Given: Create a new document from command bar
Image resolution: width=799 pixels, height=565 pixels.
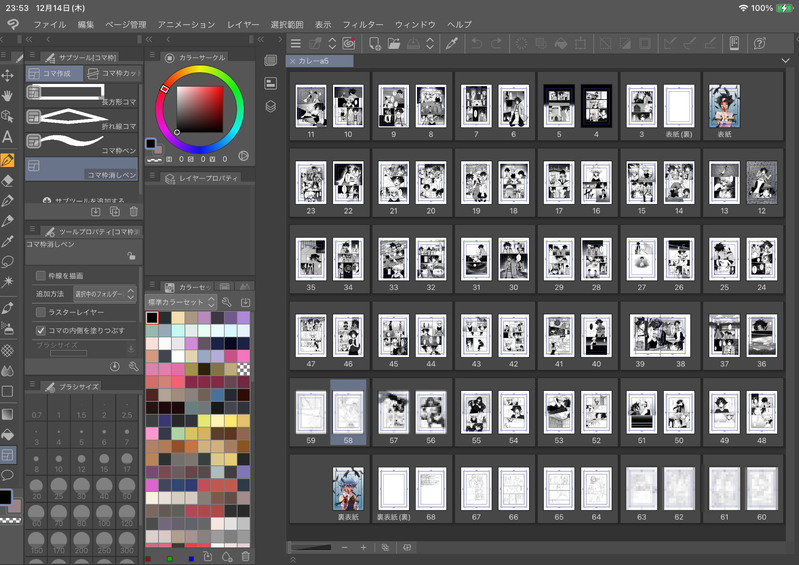Looking at the screenshot, I should click(x=375, y=44).
